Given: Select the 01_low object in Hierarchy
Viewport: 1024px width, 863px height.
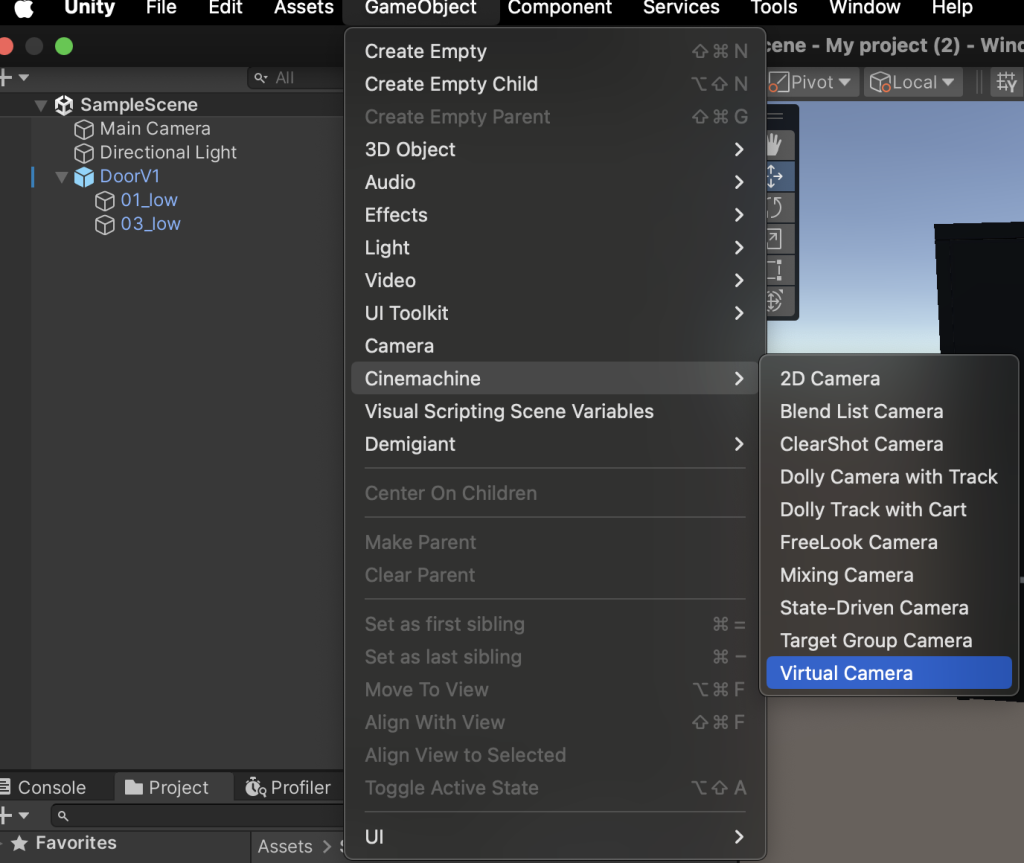Looking at the screenshot, I should [149, 201].
